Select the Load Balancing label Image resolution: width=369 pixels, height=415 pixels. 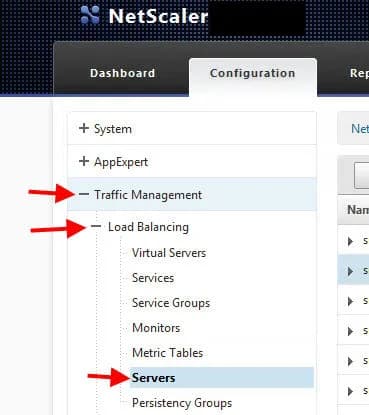148,227
